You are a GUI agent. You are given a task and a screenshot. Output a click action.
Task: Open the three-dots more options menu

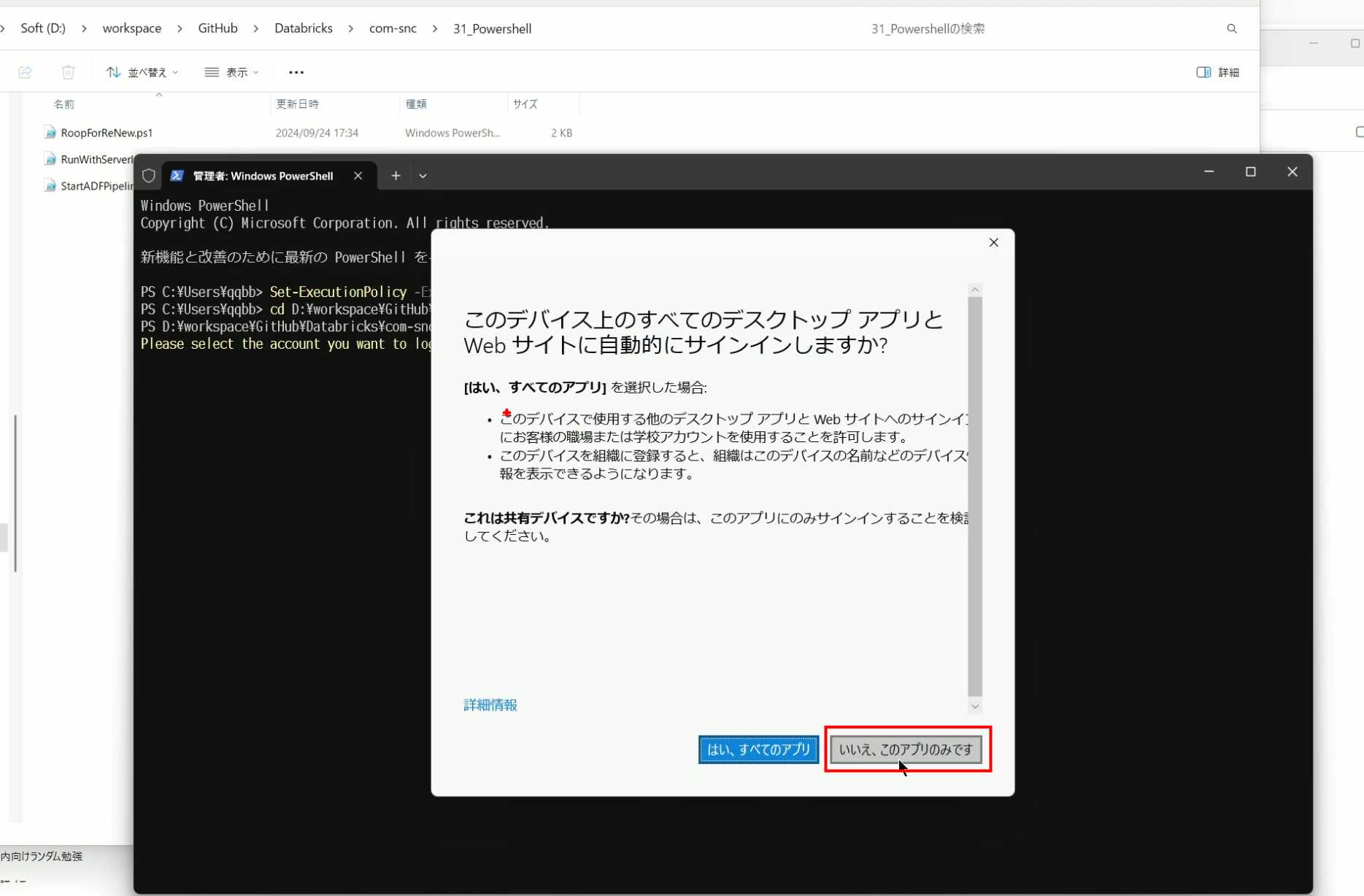[x=296, y=72]
